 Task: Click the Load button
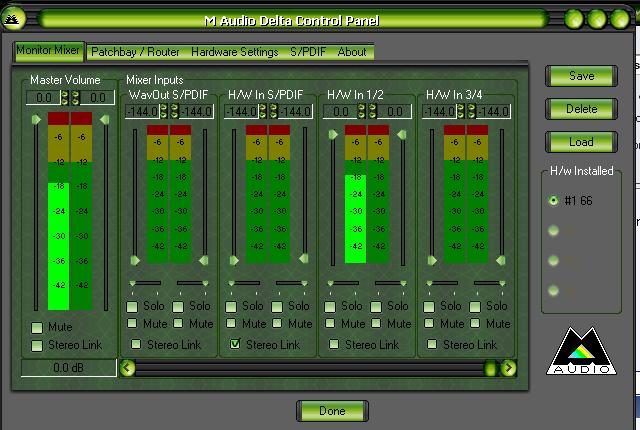581,142
